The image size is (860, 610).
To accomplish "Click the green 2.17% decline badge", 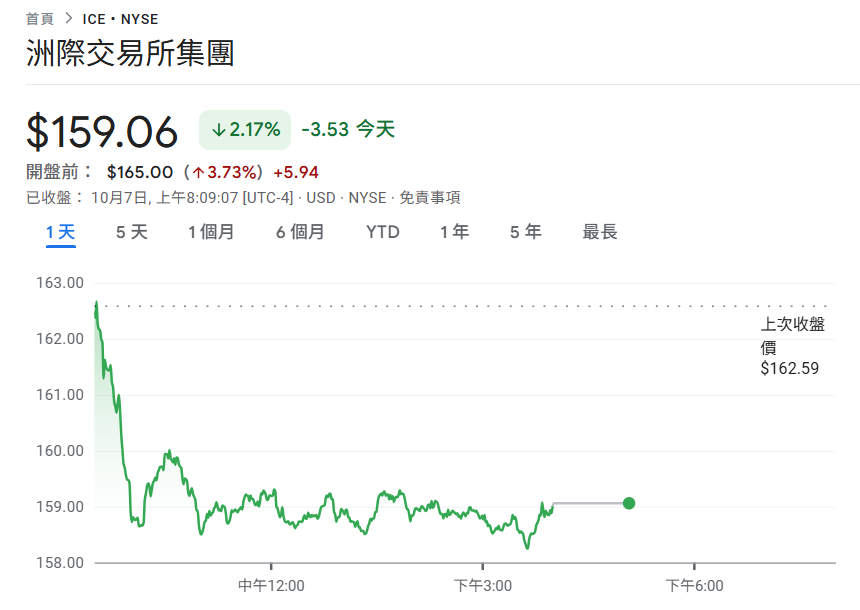I will tap(244, 129).
